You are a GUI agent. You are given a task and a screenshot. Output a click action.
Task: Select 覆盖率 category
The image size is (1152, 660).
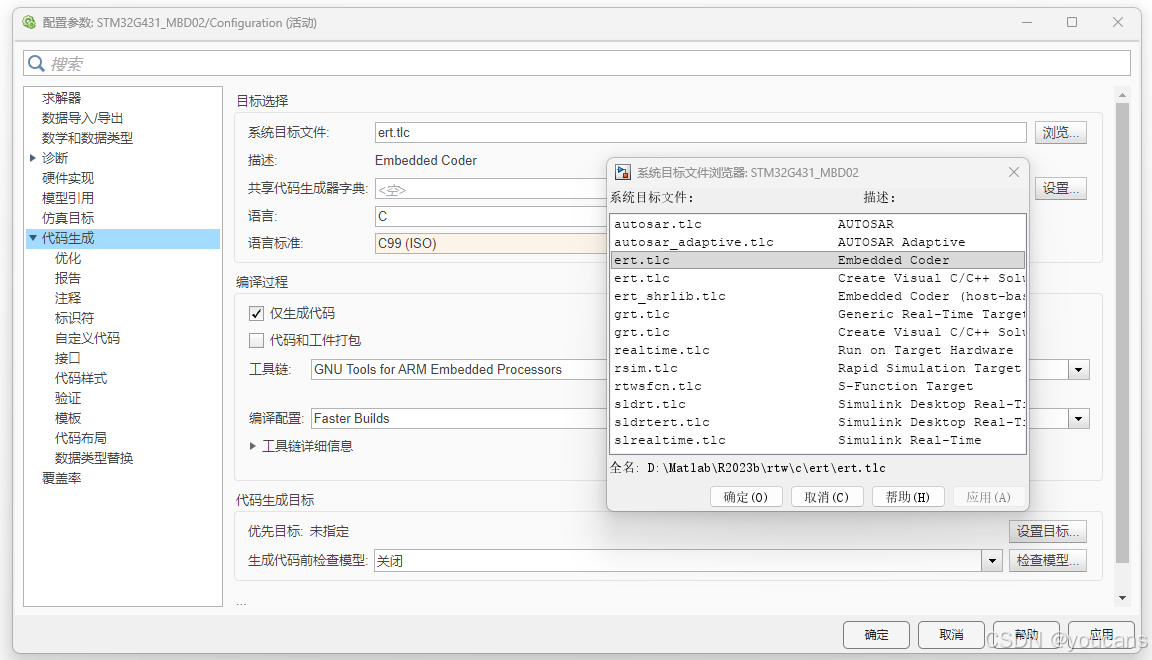(x=62, y=478)
